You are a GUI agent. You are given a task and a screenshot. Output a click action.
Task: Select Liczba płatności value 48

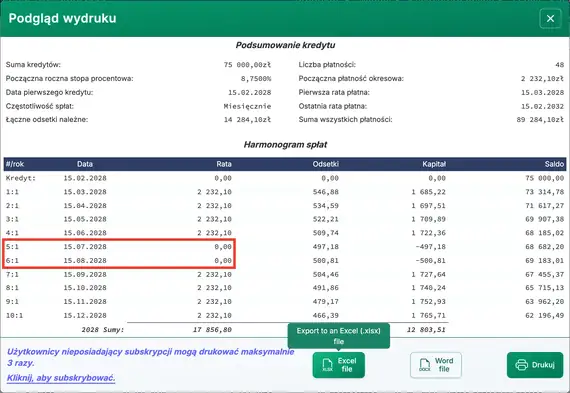[559, 65]
